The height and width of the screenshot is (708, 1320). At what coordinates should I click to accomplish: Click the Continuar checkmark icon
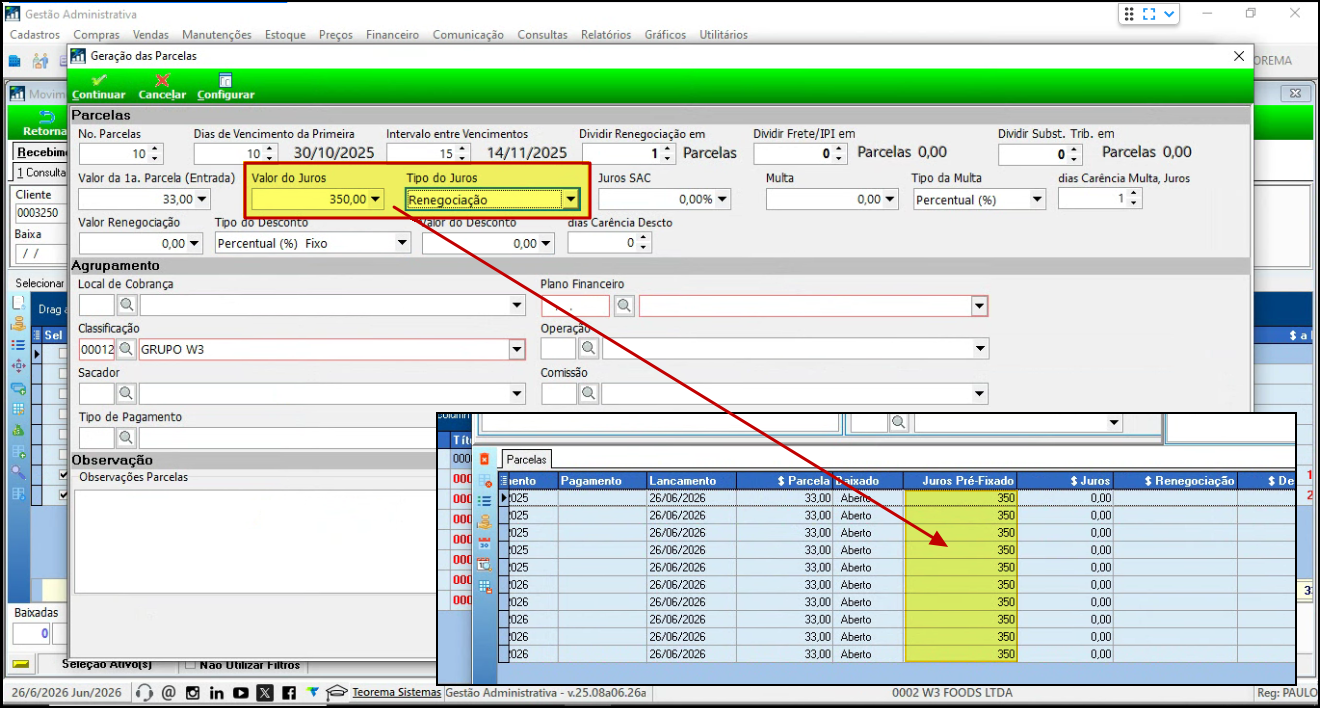[x=99, y=80]
